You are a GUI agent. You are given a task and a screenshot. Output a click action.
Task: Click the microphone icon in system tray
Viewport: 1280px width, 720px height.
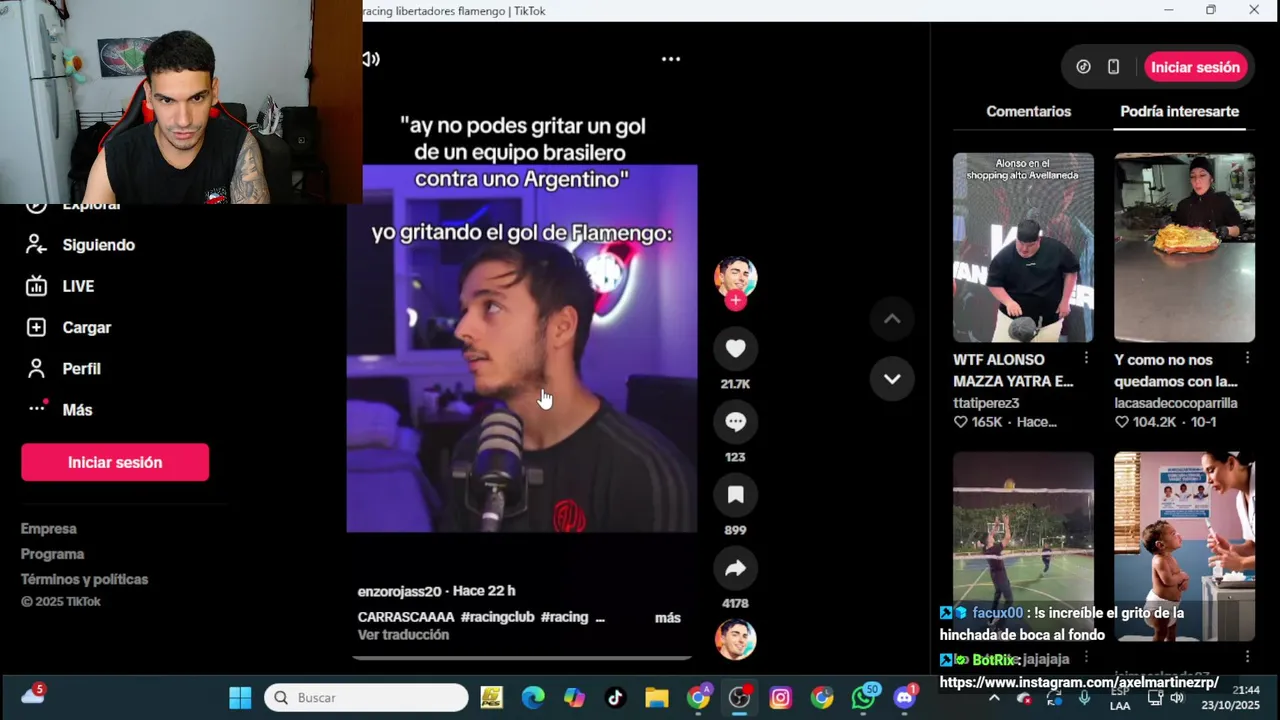[1084, 698]
